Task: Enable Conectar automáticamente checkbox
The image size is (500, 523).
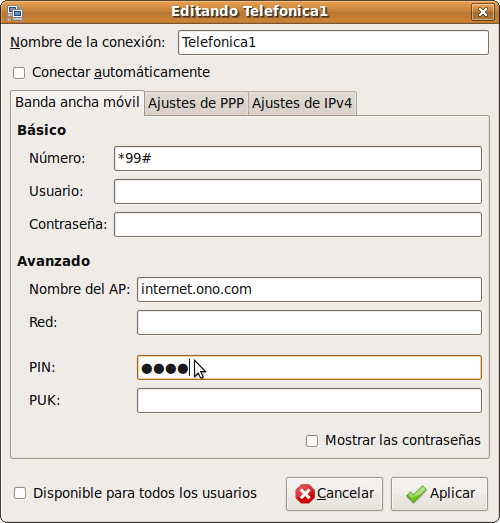Action: click(19, 73)
